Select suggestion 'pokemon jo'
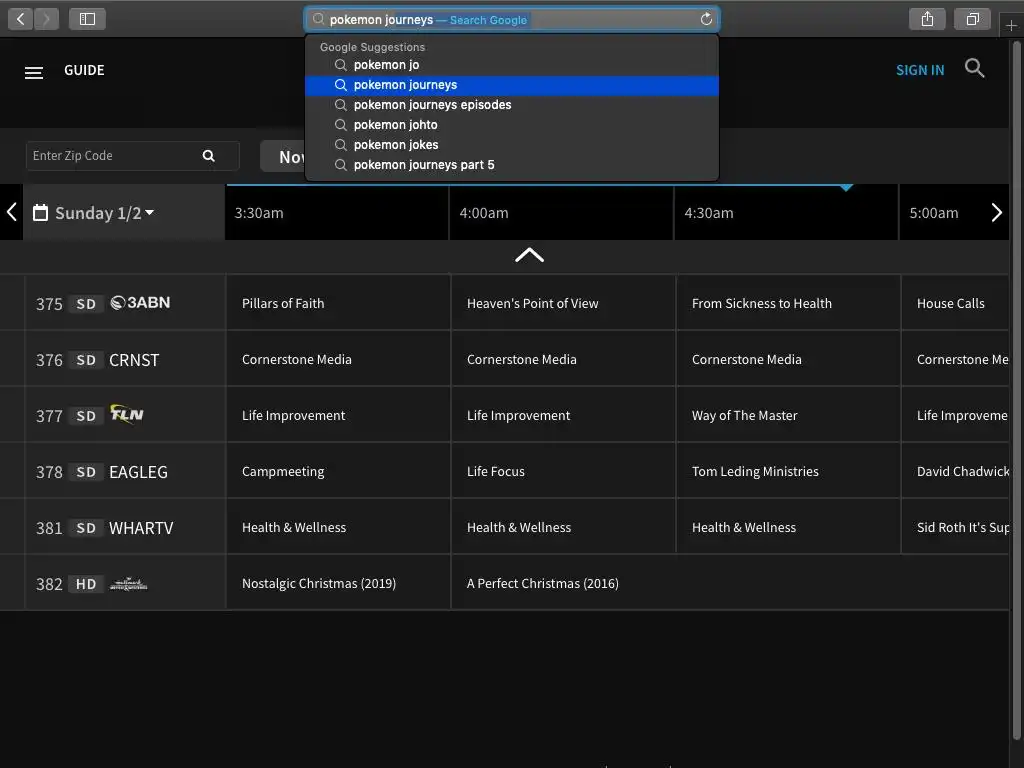The width and height of the screenshot is (1024, 768). [511, 65]
